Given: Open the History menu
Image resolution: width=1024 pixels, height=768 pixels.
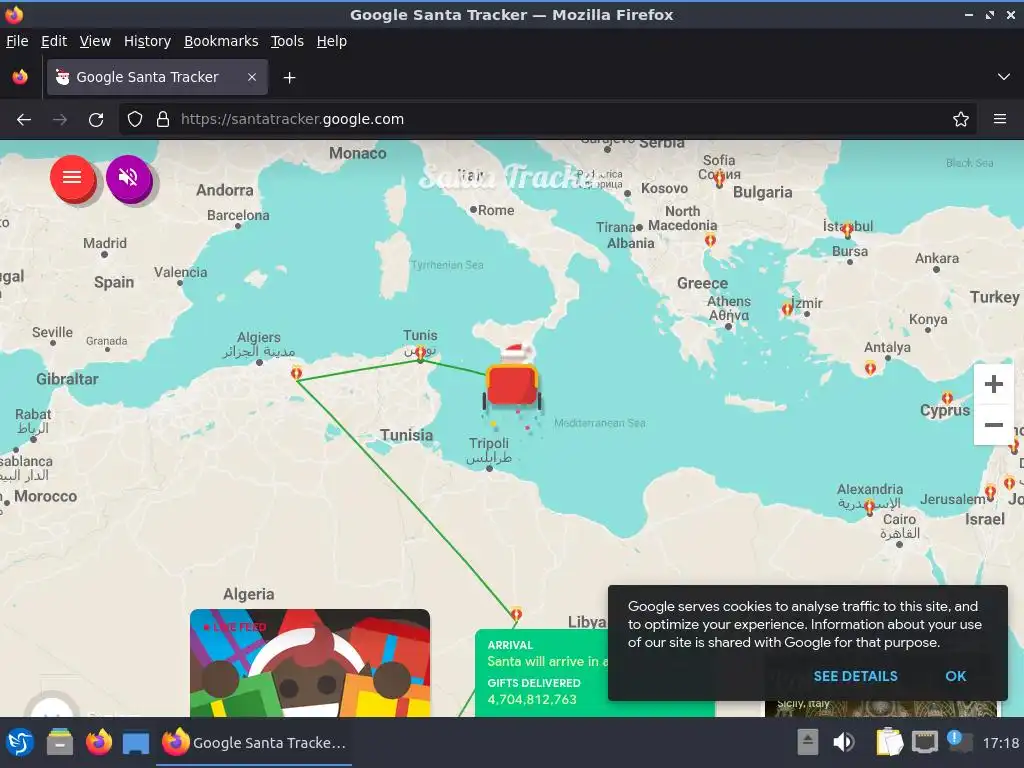Looking at the screenshot, I should (147, 41).
